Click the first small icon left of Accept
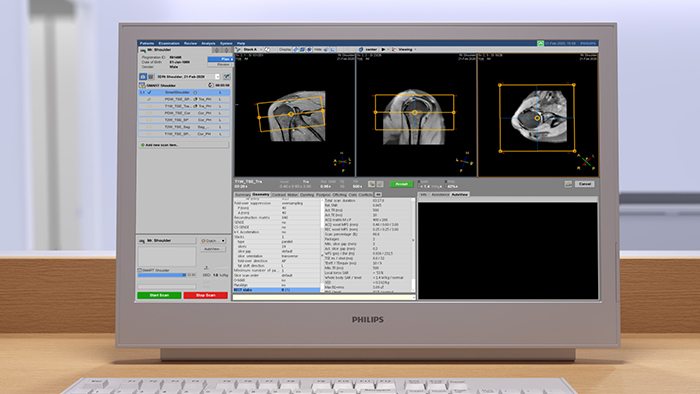 (x=371, y=184)
